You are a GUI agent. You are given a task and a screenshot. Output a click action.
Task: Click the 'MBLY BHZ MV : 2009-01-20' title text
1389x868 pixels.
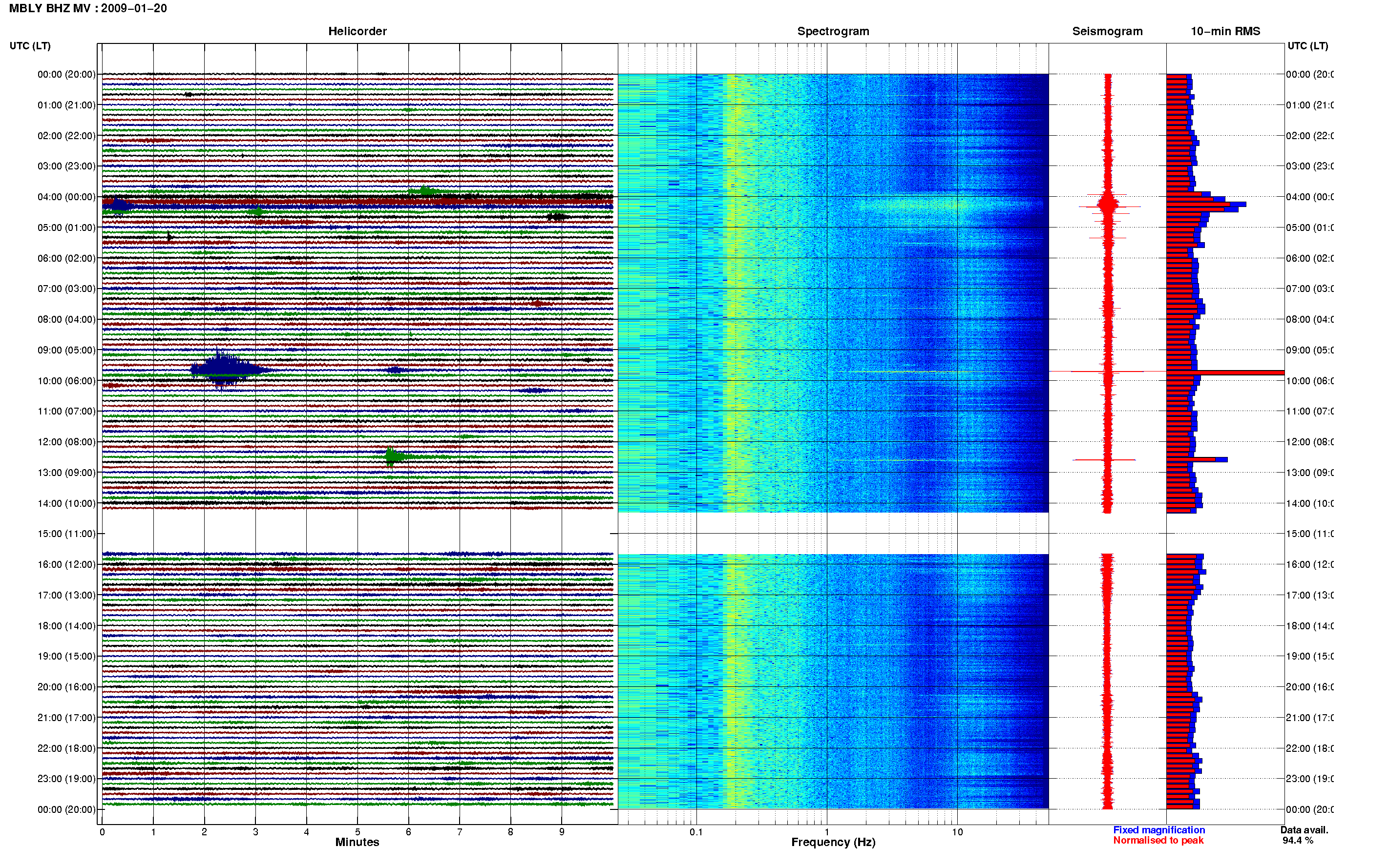[x=88, y=9]
